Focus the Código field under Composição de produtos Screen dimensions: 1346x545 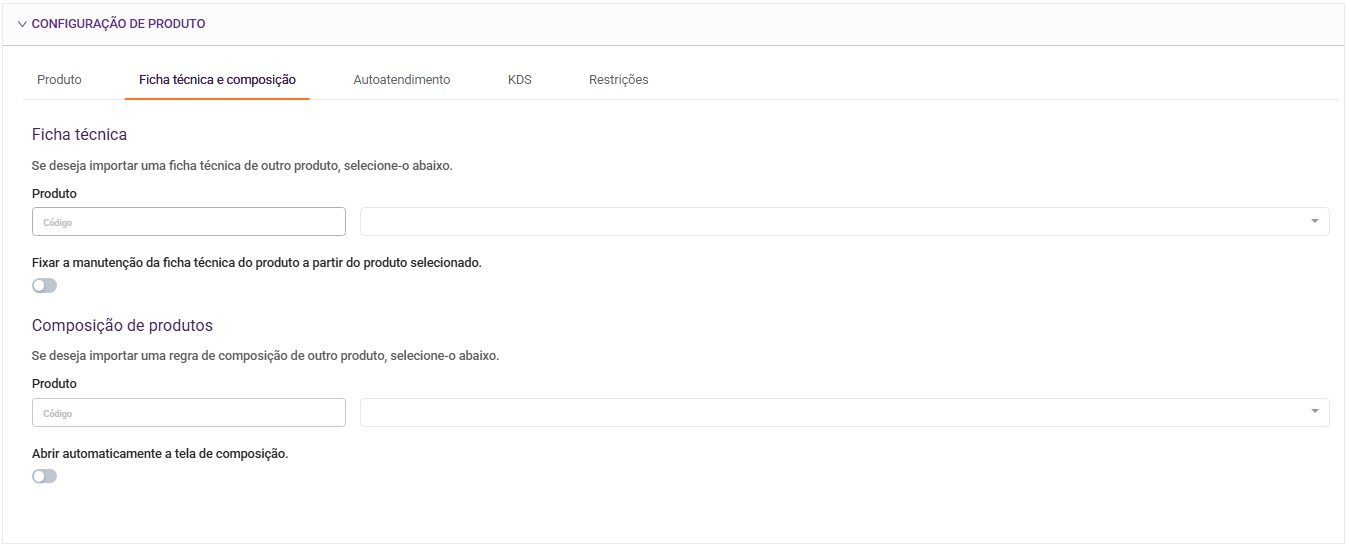coord(189,413)
